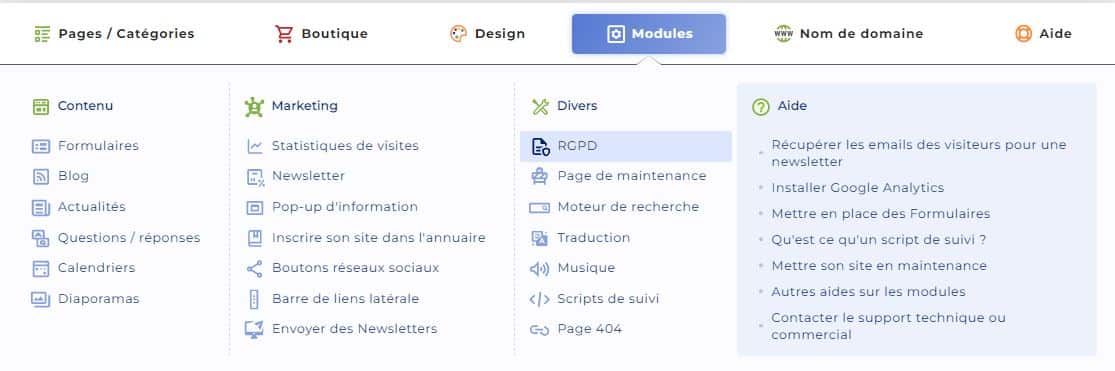1115x371 pixels.
Task: Click the Musique speaker icon
Action: (540, 269)
